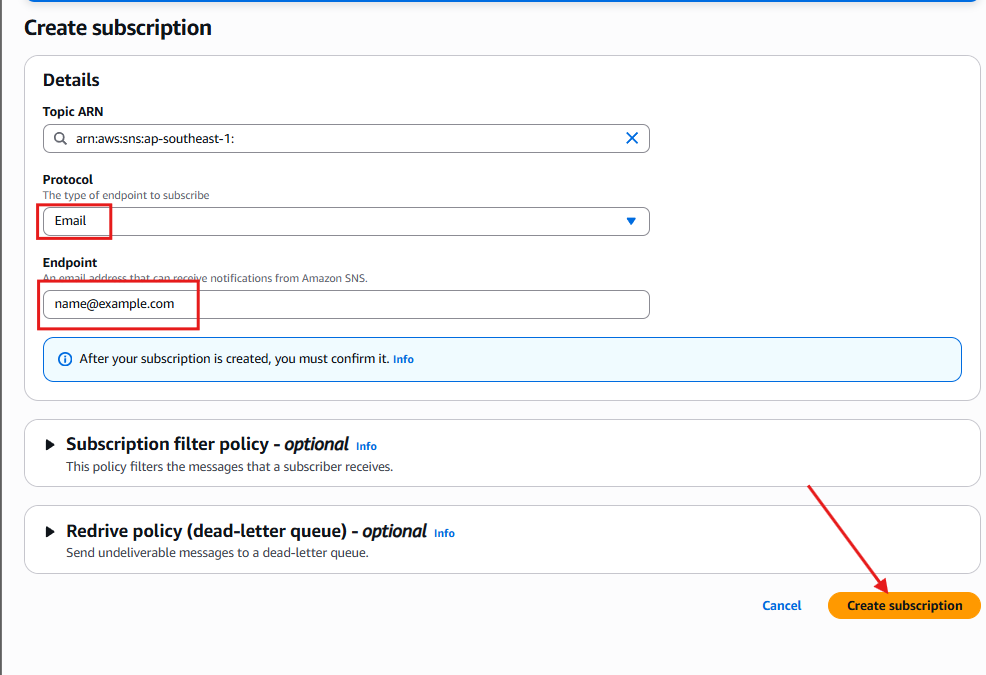Click the magnifier icon in Topic ARN
986x675 pixels.
pyautogui.click(x=61, y=139)
